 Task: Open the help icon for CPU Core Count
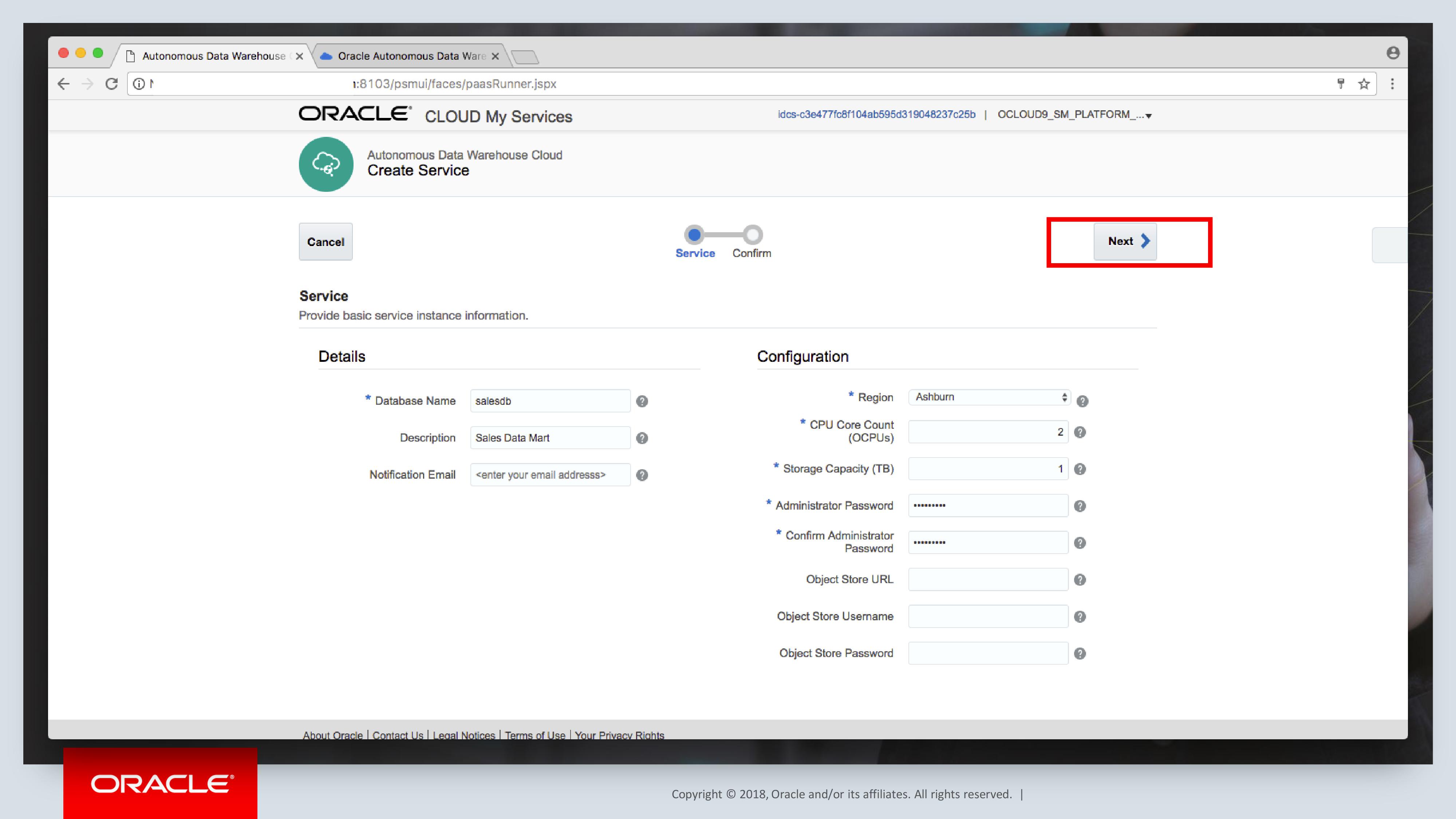point(1080,432)
